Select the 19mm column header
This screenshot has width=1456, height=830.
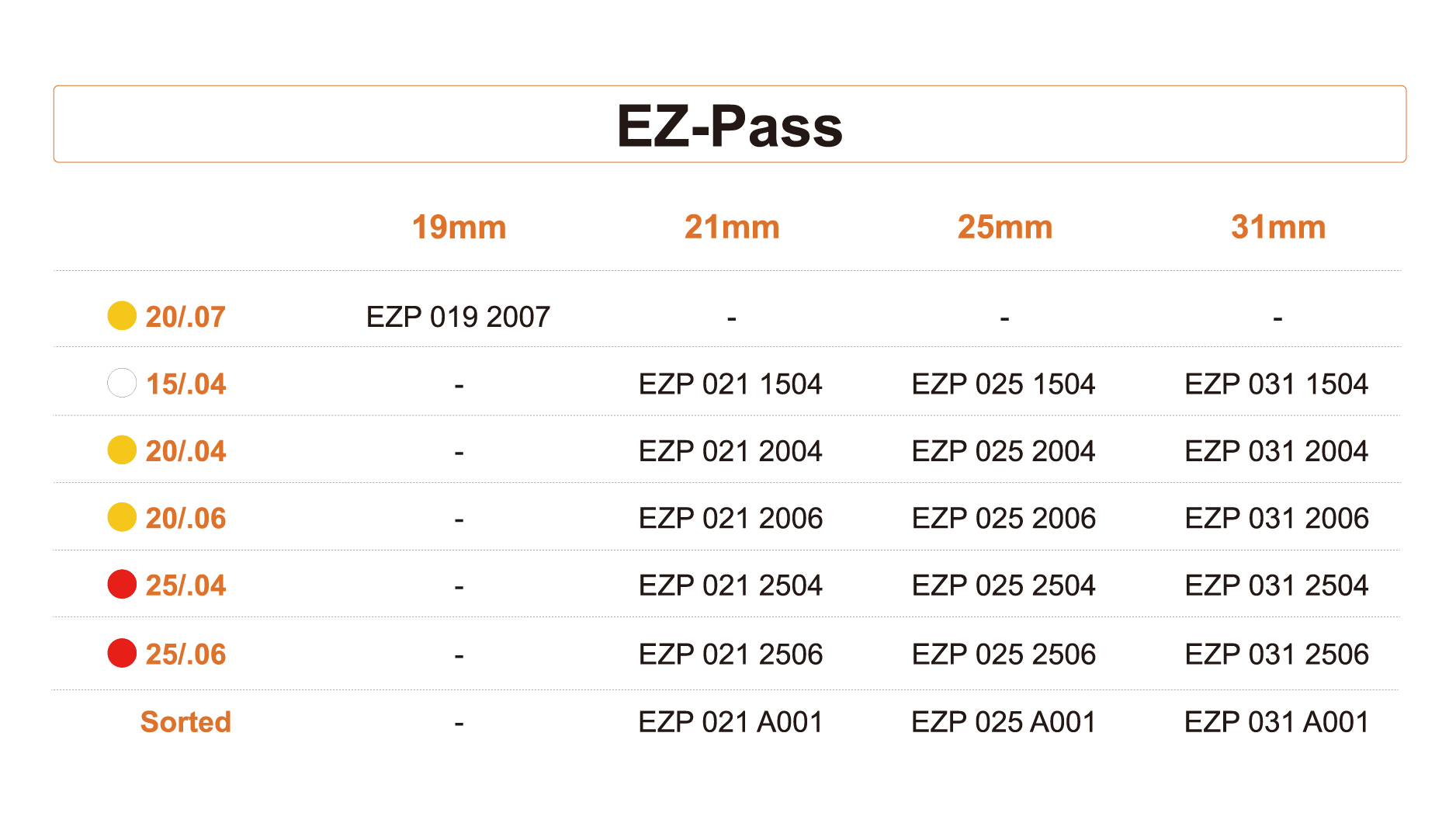point(459,227)
